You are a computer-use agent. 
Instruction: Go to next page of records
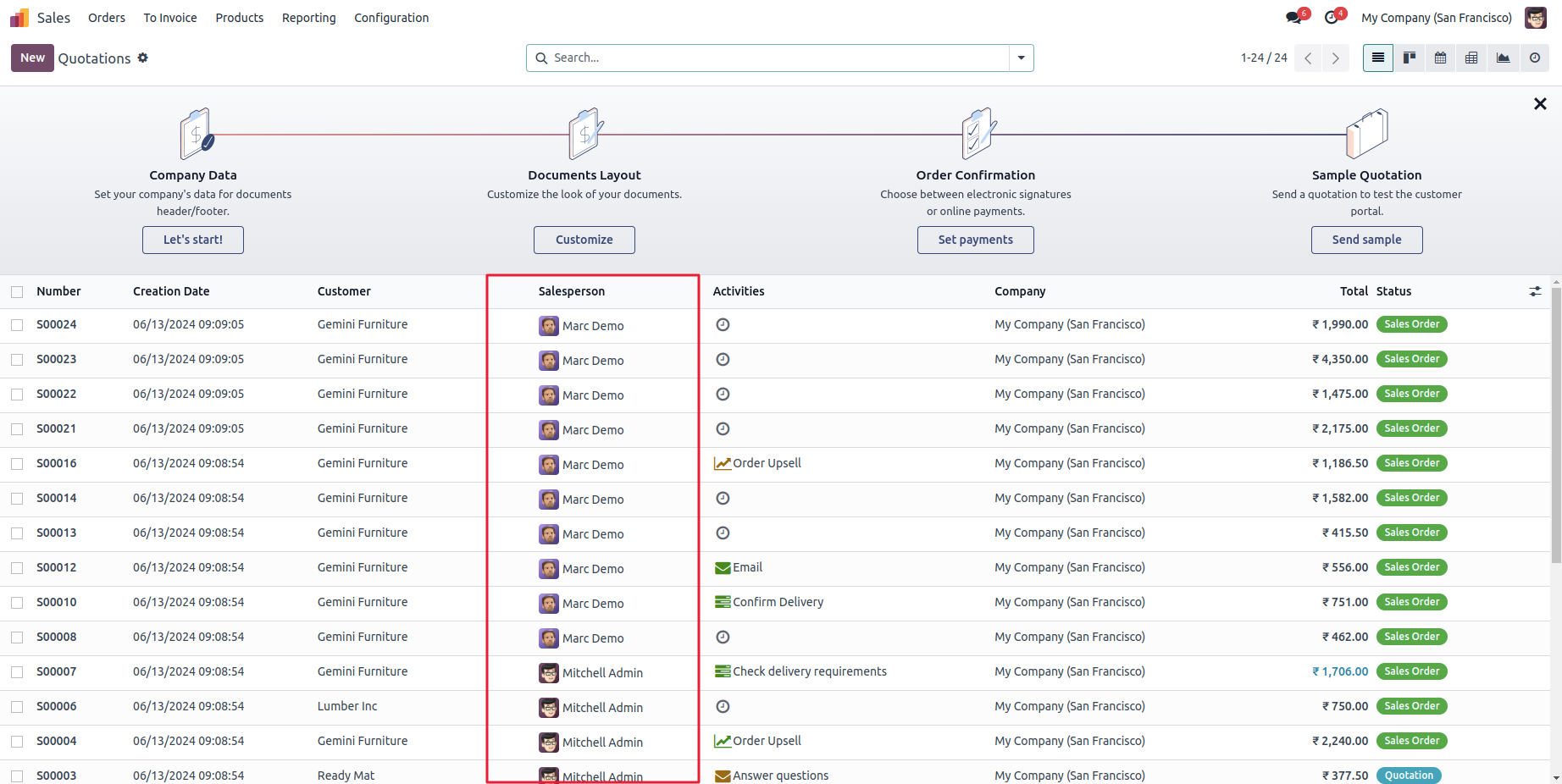tap(1335, 58)
